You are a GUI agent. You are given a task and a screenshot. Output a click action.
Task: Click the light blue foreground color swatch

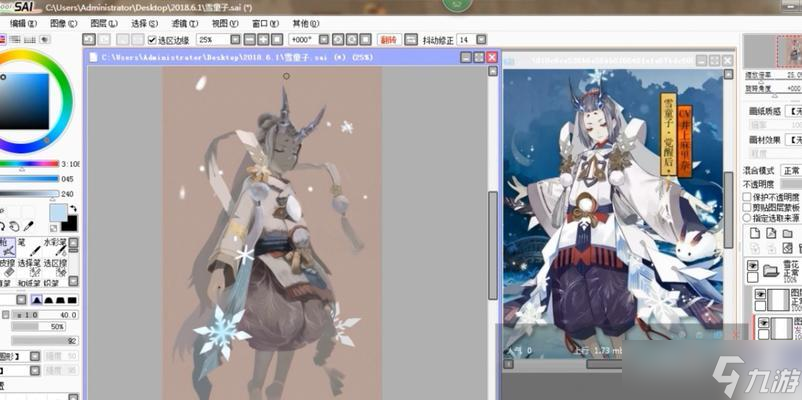point(57,213)
